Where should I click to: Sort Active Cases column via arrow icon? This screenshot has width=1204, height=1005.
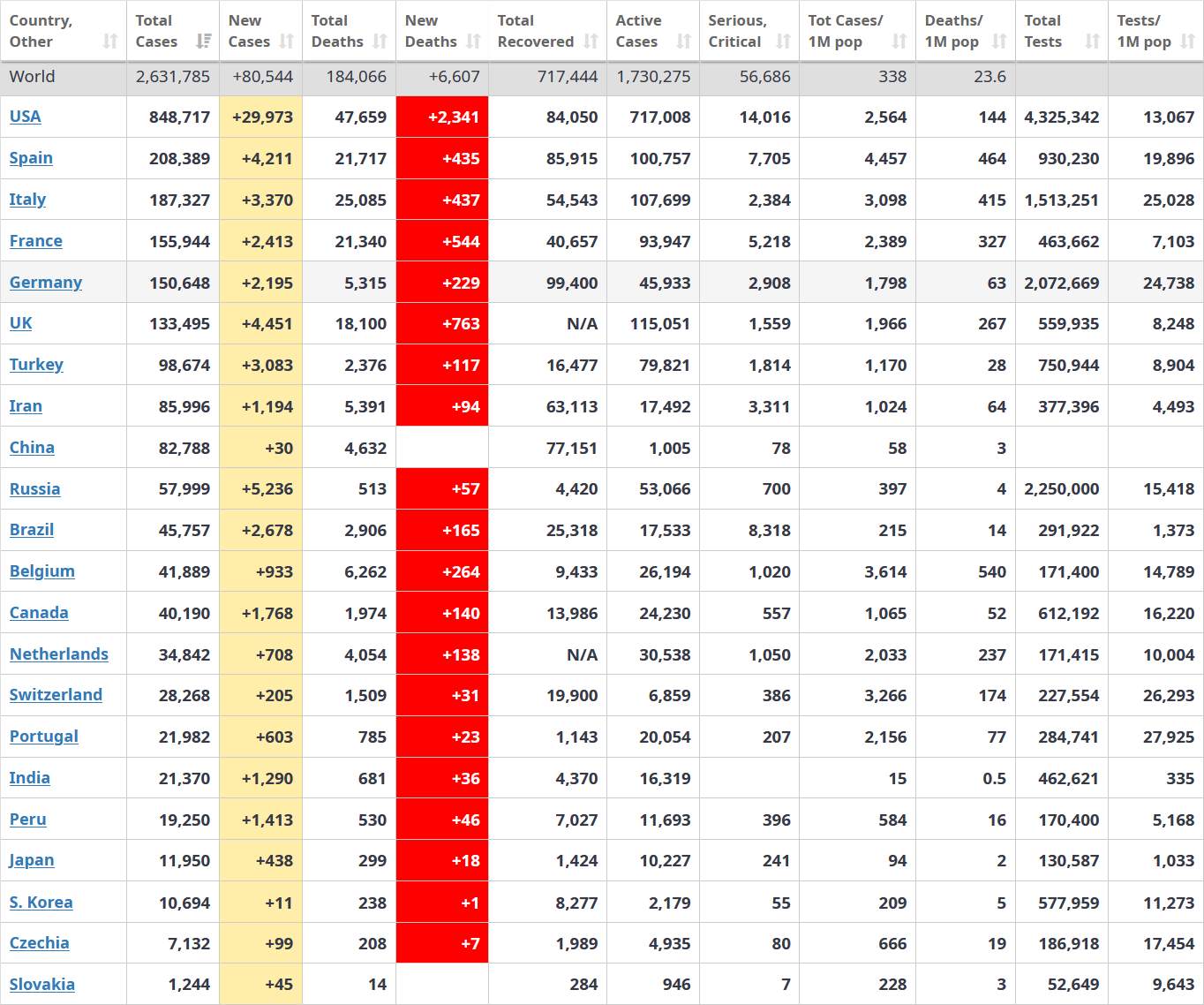click(x=683, y=42)
